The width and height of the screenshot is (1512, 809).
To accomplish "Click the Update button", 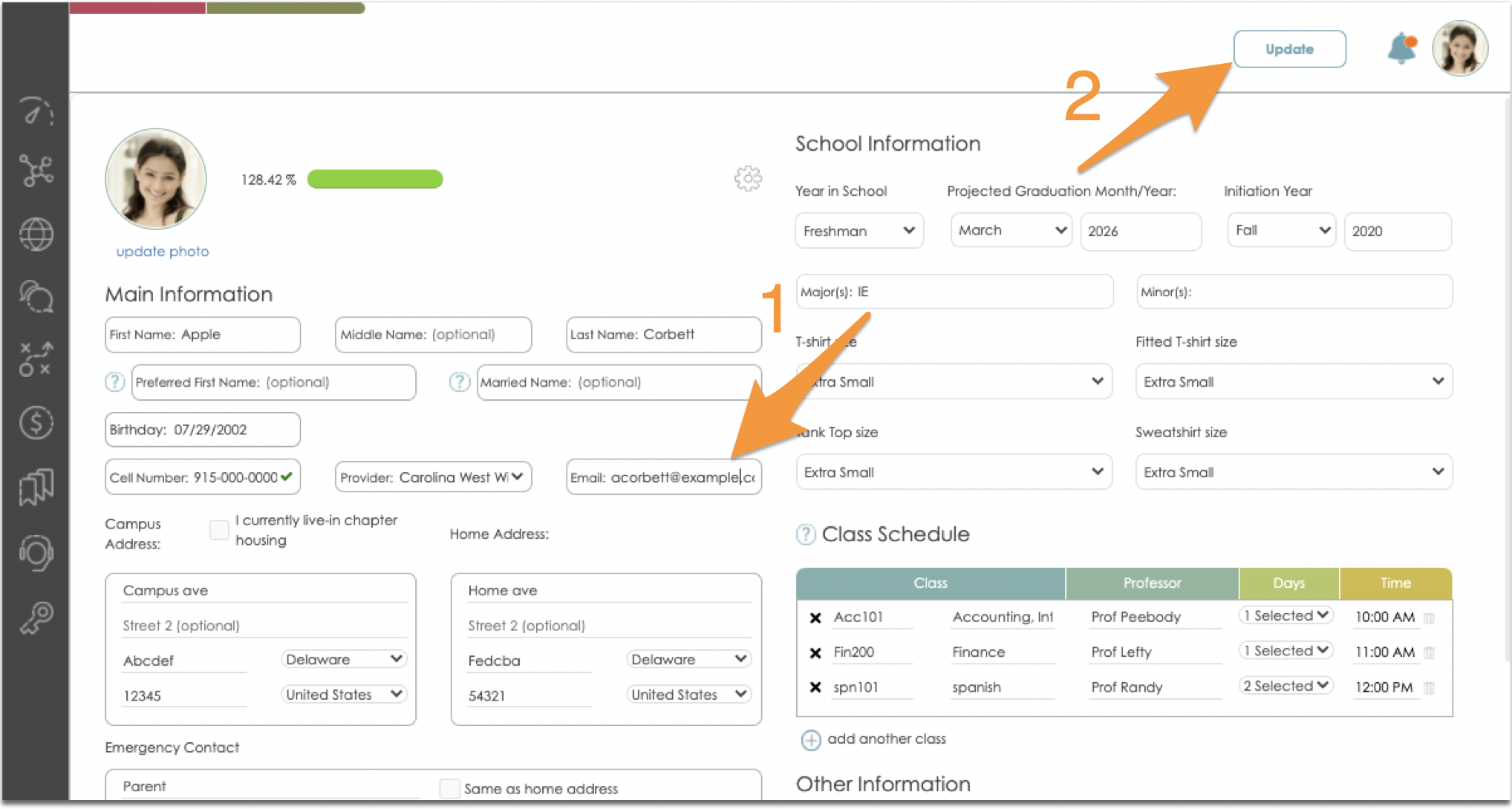I will click(1289, 49).
